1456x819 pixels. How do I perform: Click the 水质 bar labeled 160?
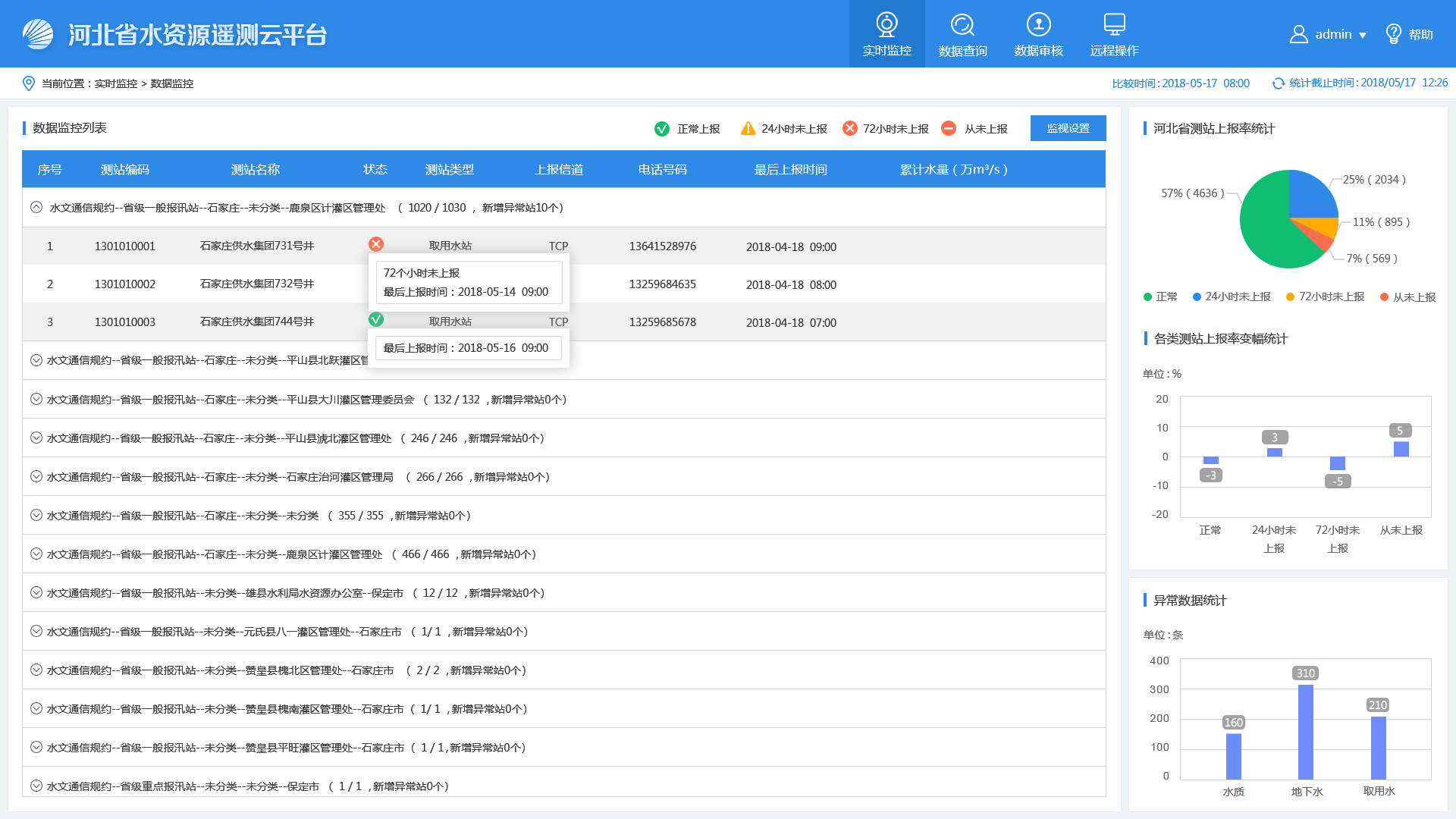[1234, 756]
